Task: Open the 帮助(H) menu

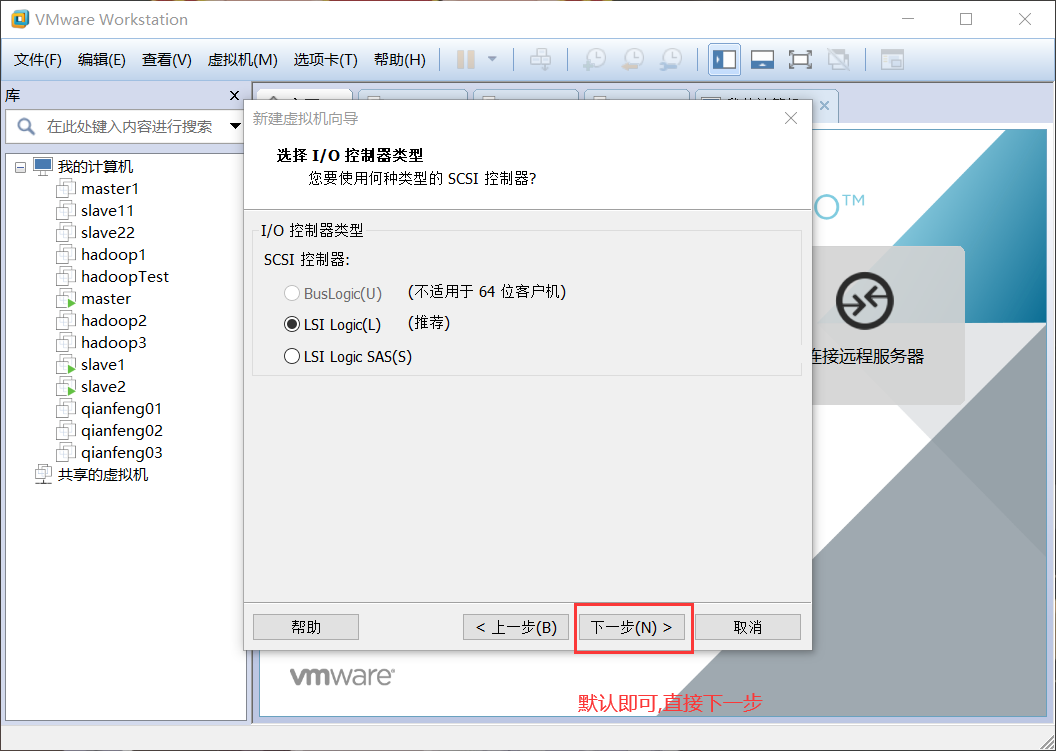Action: [x=400, y=60]
